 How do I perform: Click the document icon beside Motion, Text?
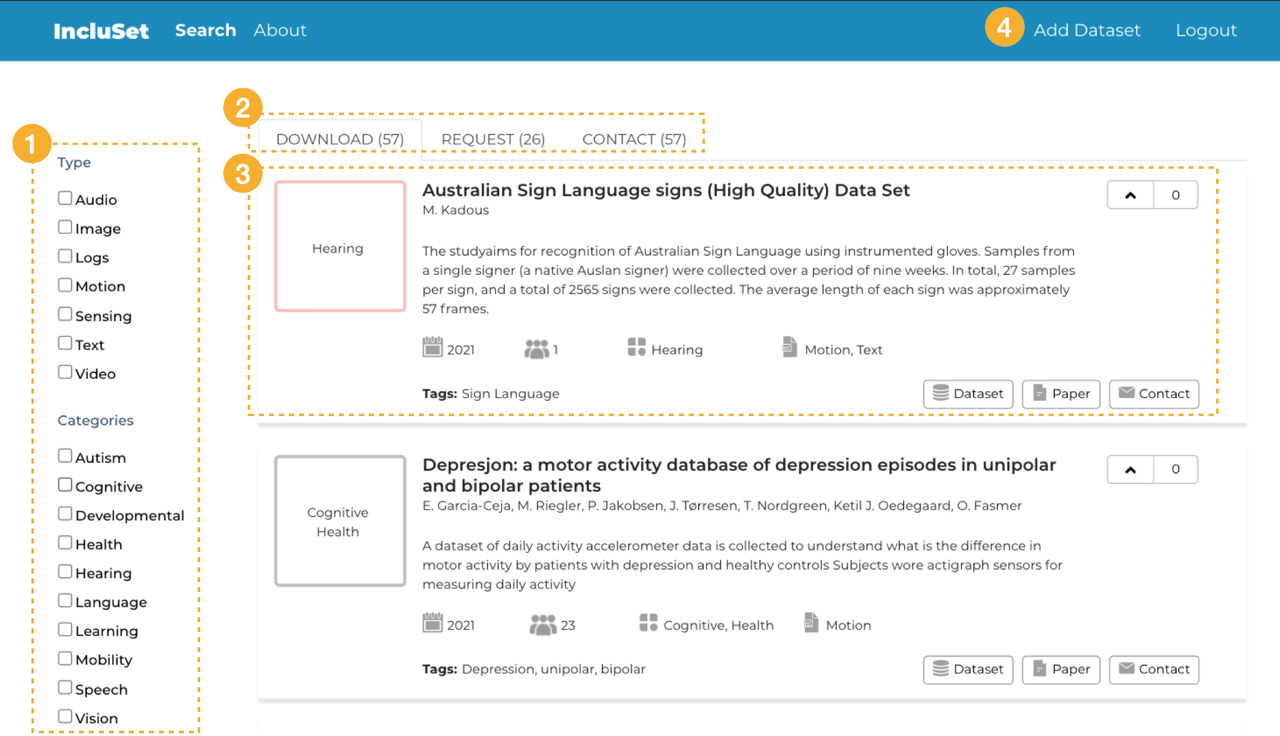790,348
